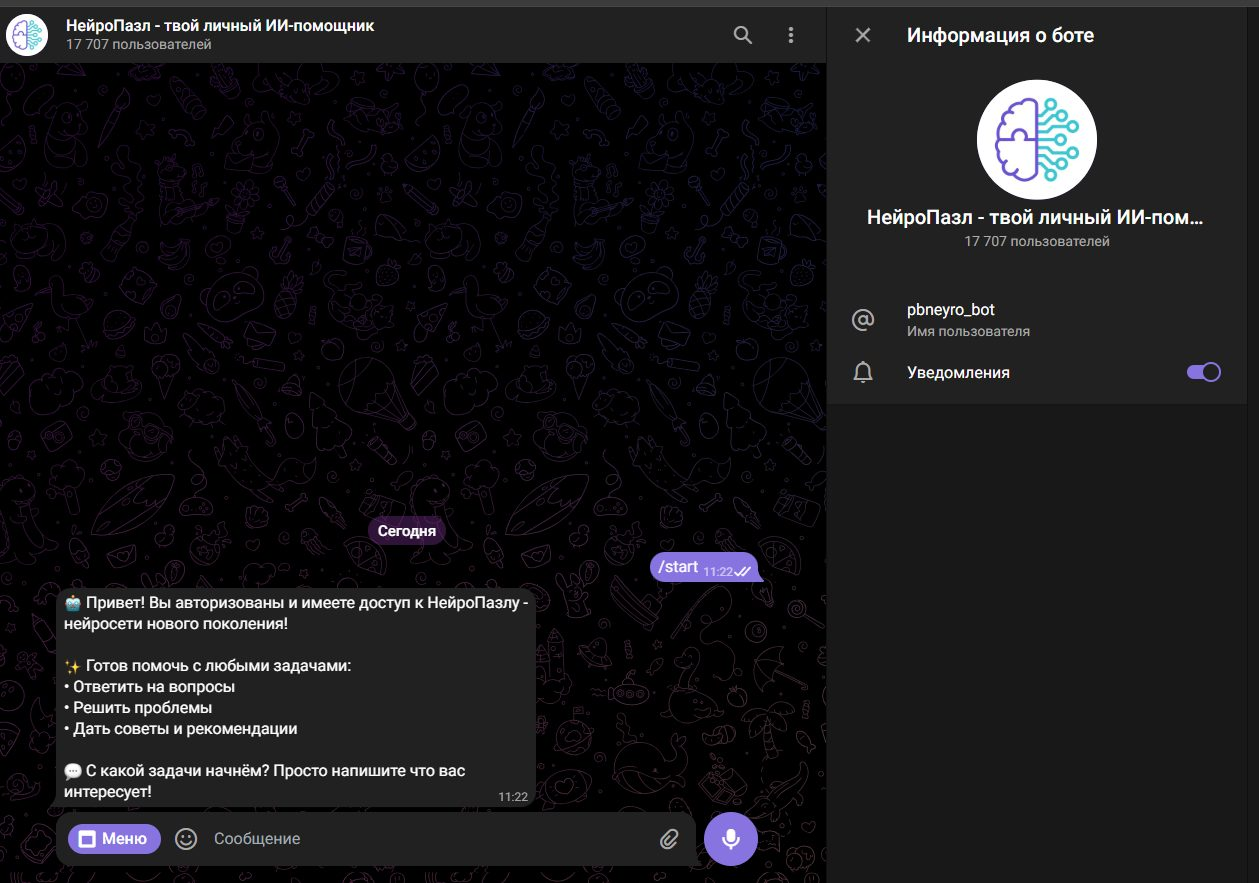
Task: Open the bot Меню button
Action: coord(114,839)
